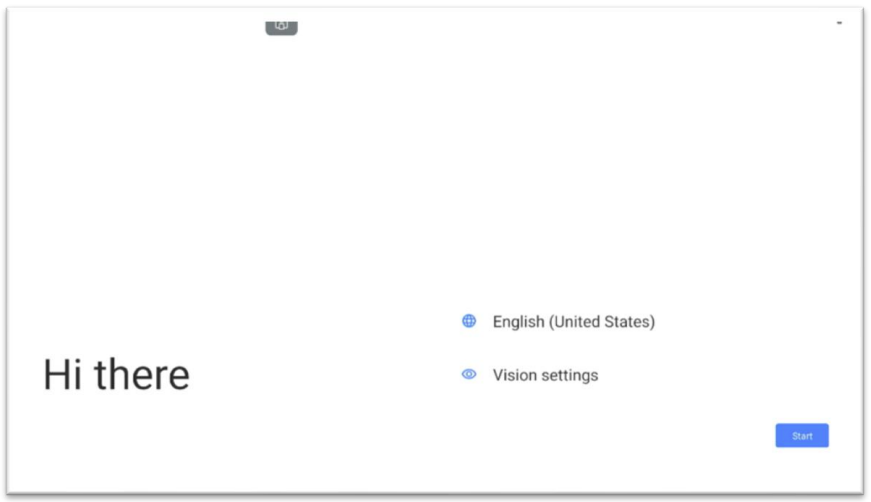This screenshot has height=502, width=871.
Task: Open Vision settings
Action: click(530, 375)
